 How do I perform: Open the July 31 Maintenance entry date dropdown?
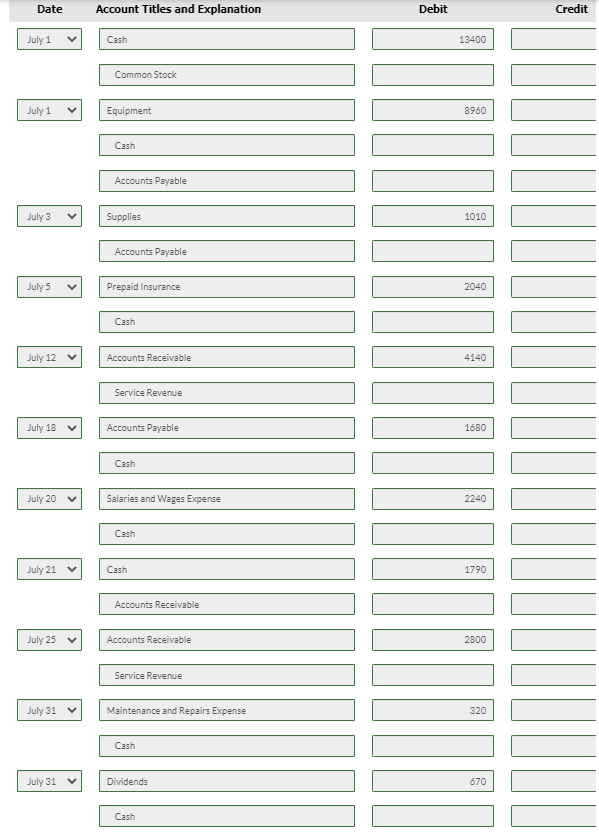(x=49, y=710)
